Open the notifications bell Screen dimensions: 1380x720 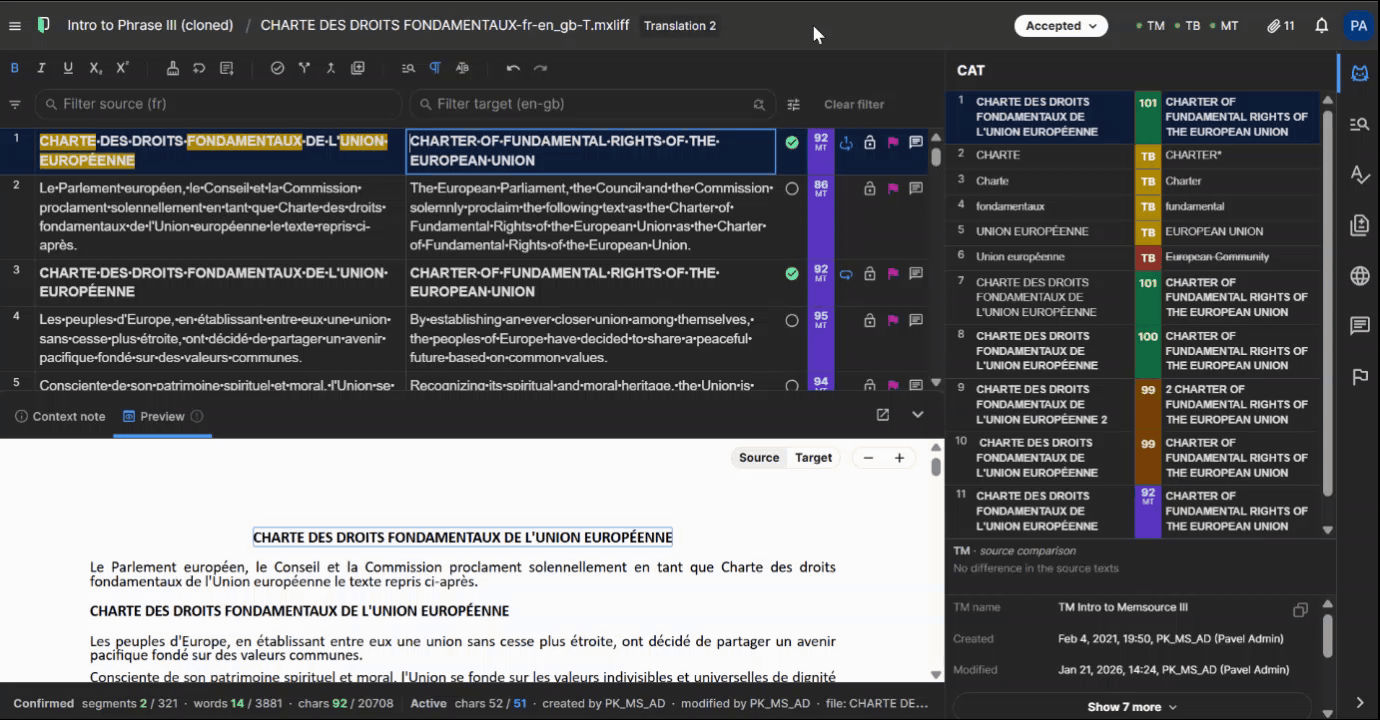pyautogui.click(x=1321, y=26)
